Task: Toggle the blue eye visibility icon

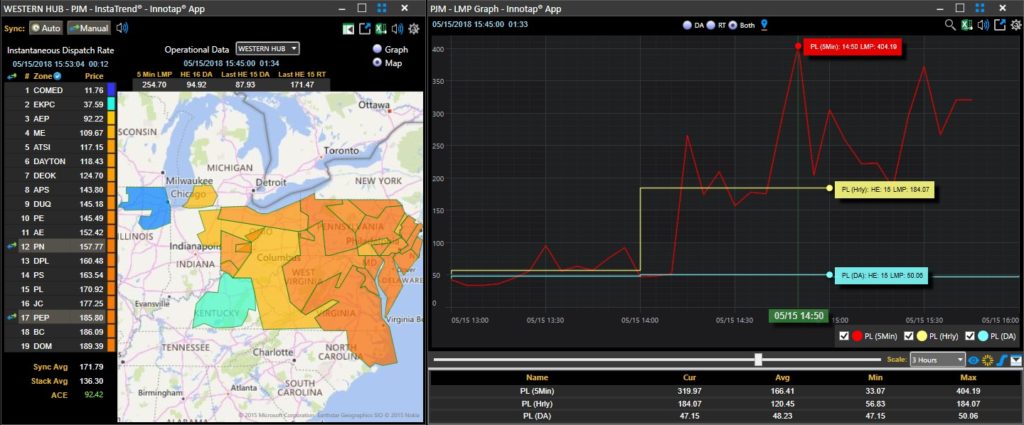Action: click(x=974, y=360)
